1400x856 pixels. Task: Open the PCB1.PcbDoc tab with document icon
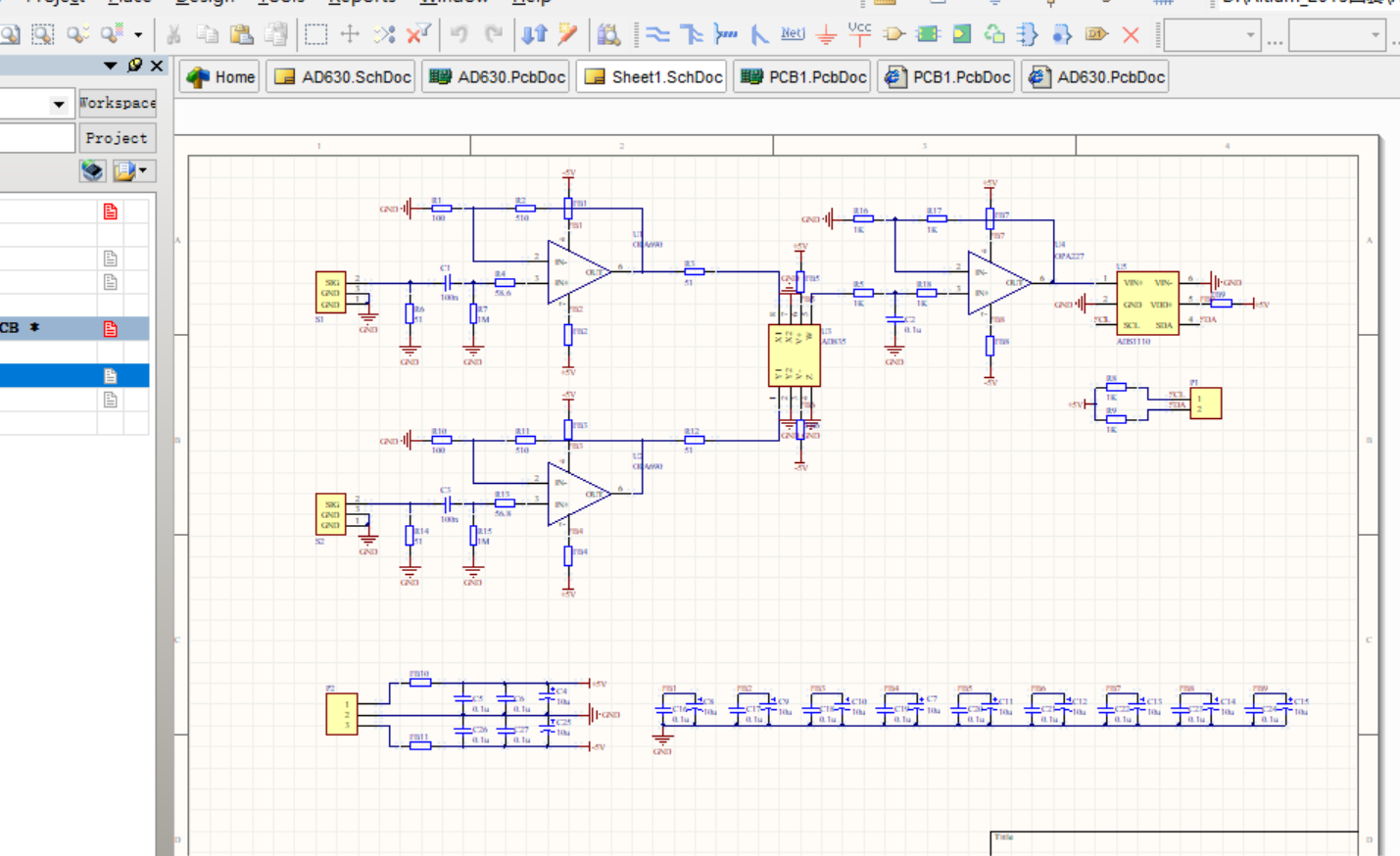pos(946,76)
